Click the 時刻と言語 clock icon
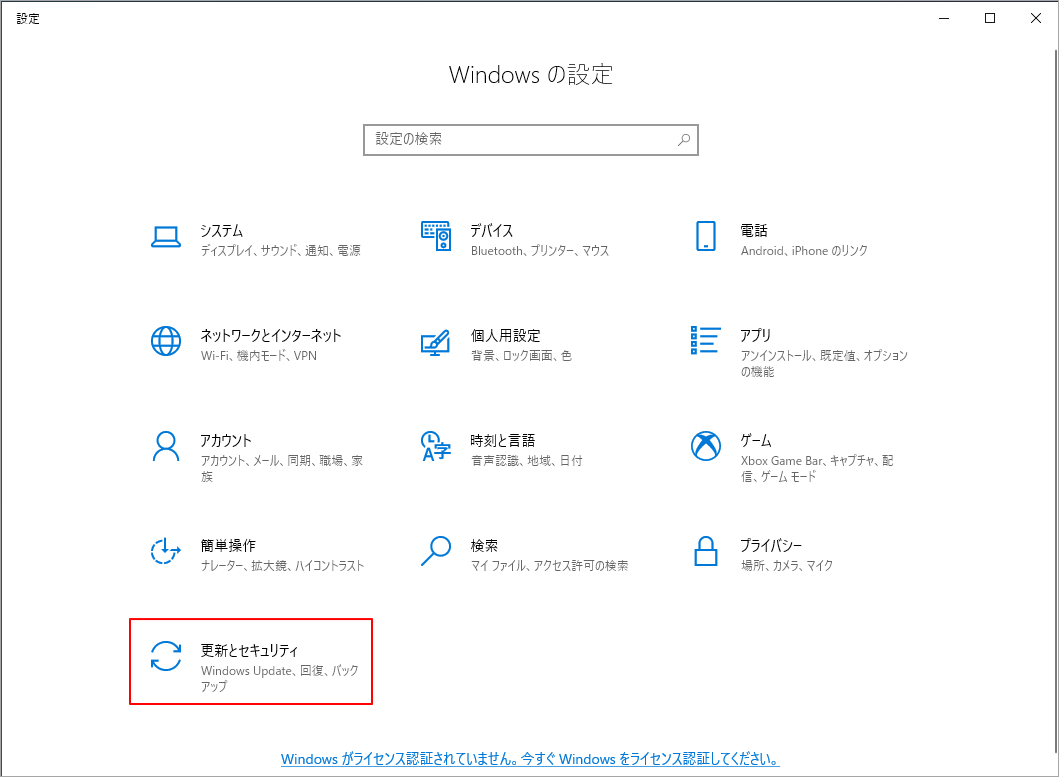Screen dimensions: 1059x777 click(436, 446)
